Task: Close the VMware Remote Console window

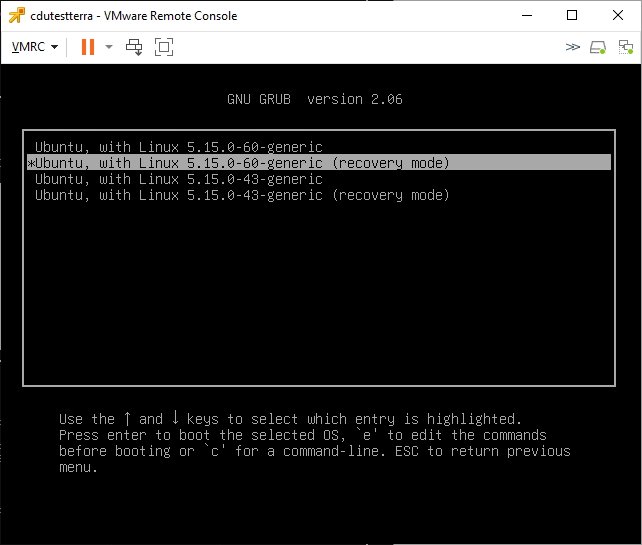Action: click(618, 15)
